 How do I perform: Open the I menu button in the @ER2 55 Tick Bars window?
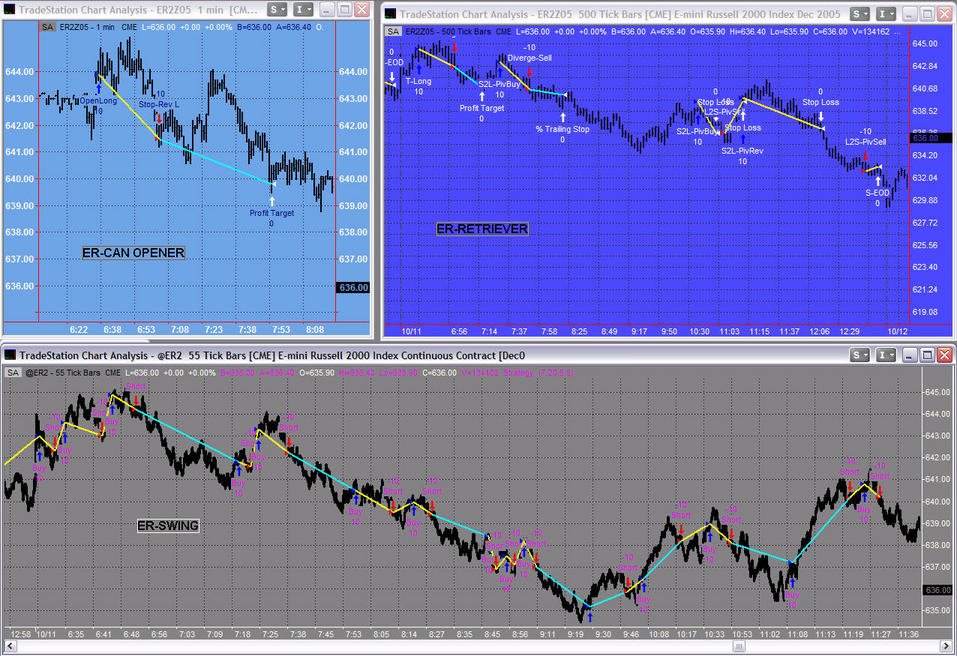[885, 355]
